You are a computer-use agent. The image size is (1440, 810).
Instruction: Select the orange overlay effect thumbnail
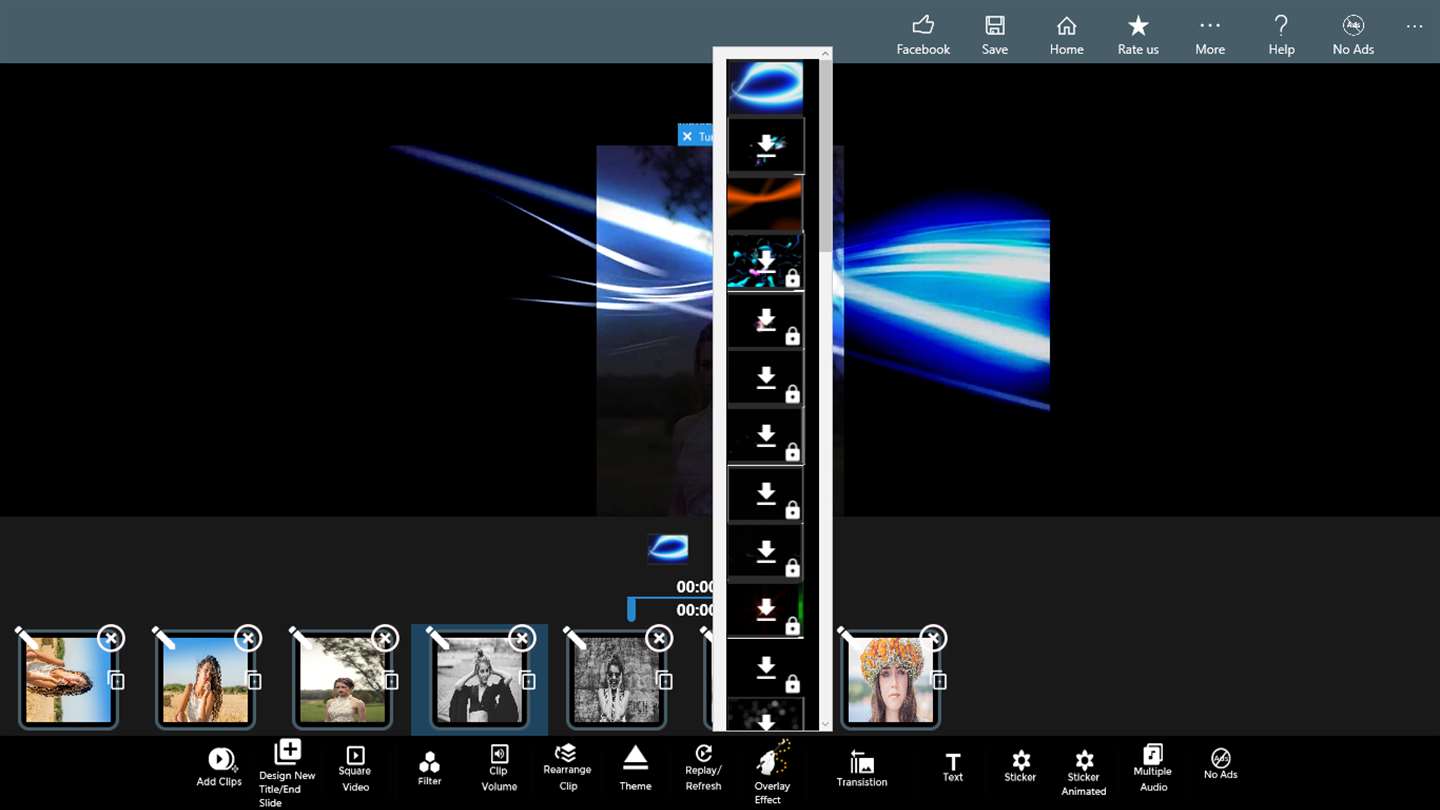765,204
